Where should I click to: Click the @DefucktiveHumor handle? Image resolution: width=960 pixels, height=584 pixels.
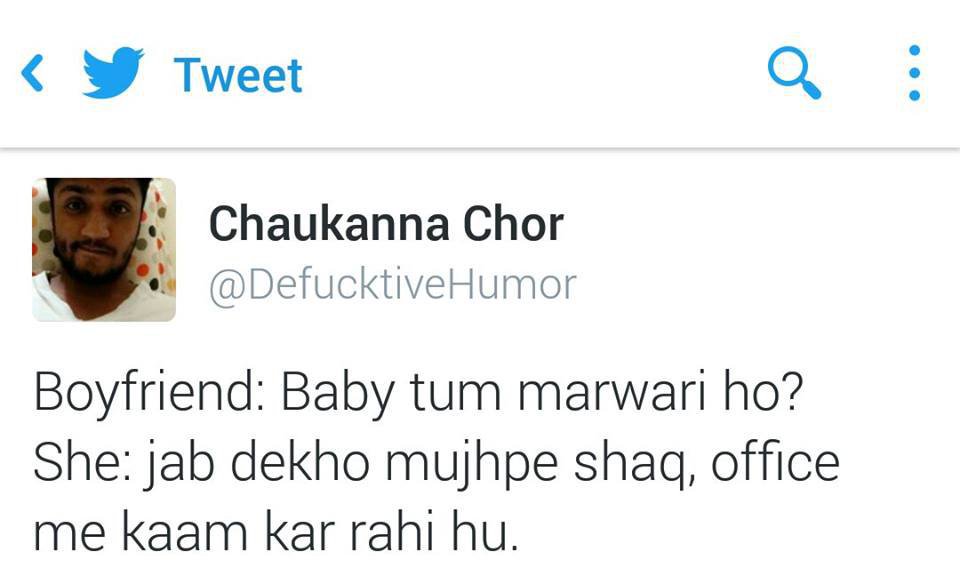click(392, 285)
